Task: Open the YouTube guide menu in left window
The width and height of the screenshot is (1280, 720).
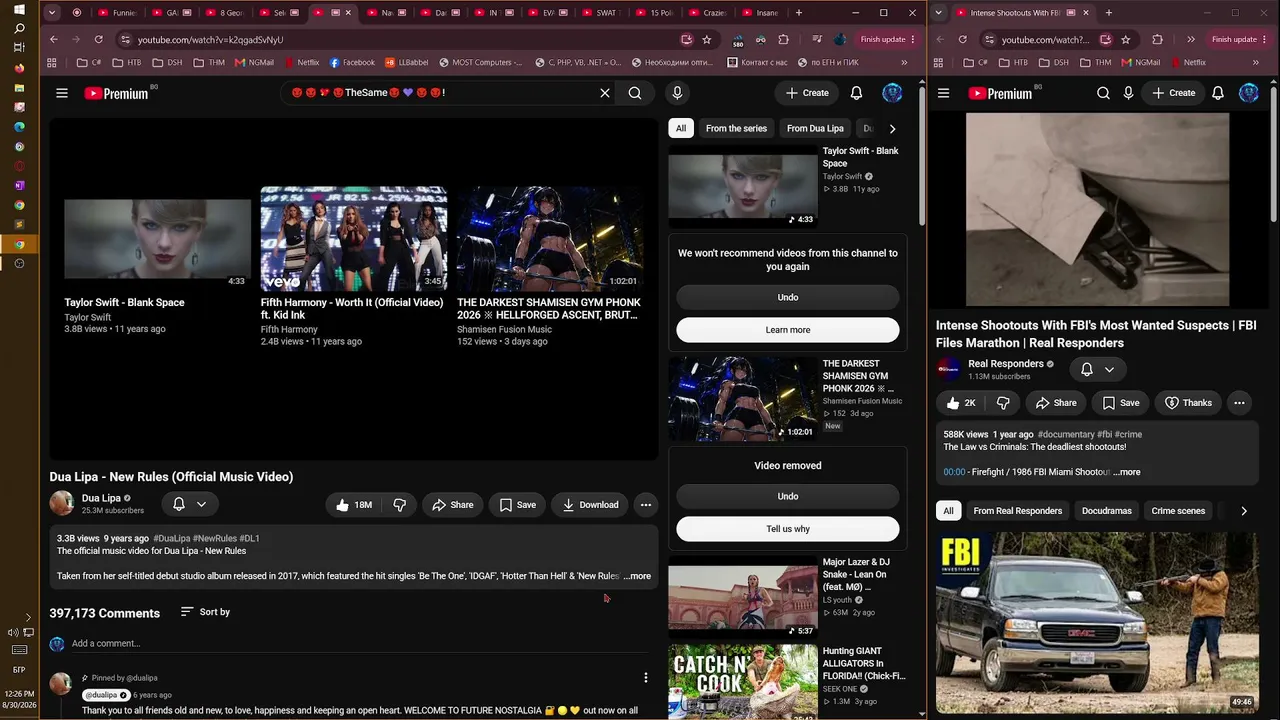Action: click(62, 93)
